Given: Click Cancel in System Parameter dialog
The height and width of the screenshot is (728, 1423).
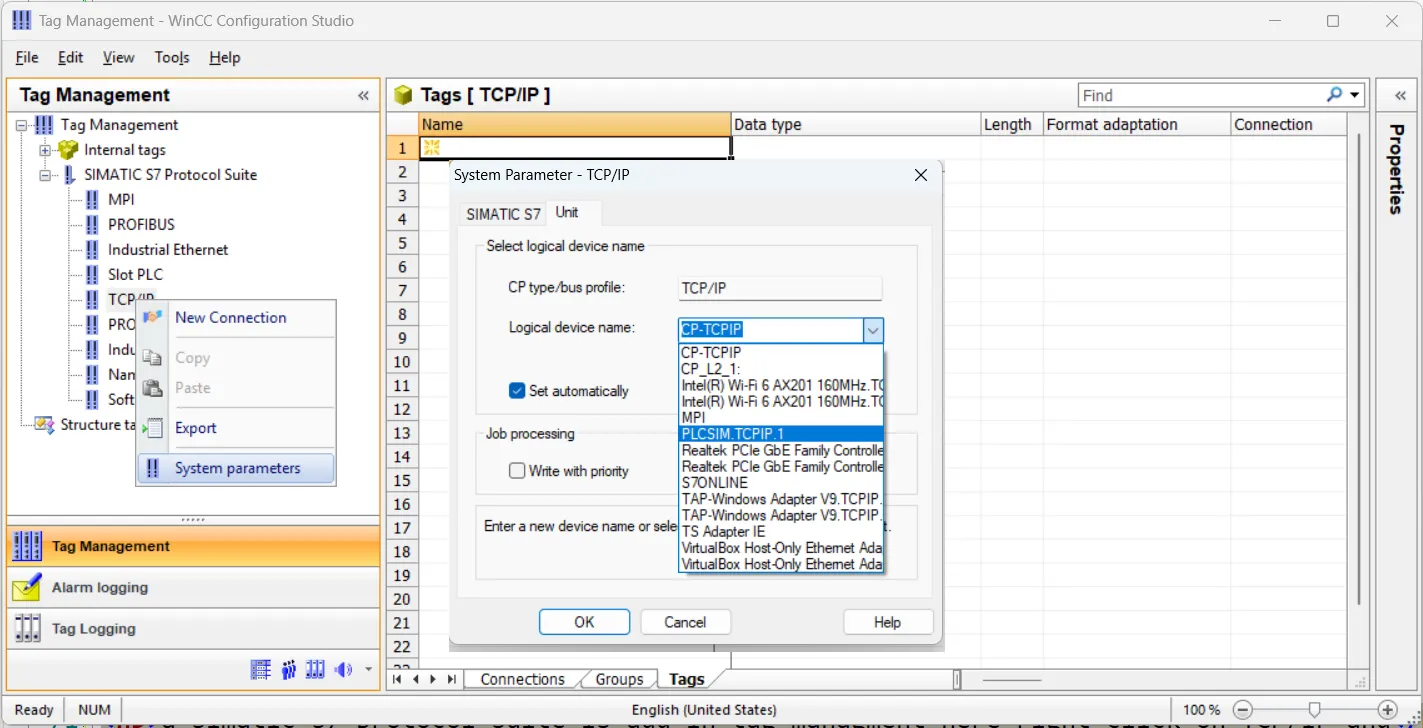Looking at the screenshot, I should click(685, 622).
